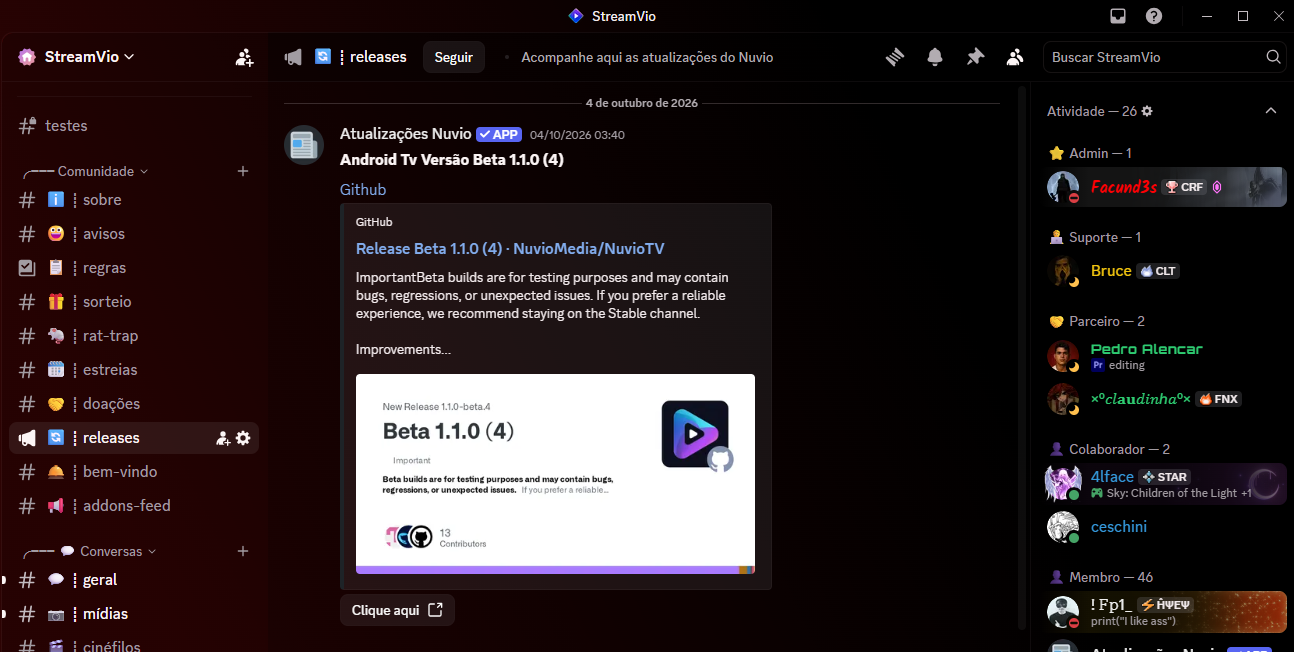Select member ceschini in the list
This screenshot has width=1294, height=652.
1166,527
